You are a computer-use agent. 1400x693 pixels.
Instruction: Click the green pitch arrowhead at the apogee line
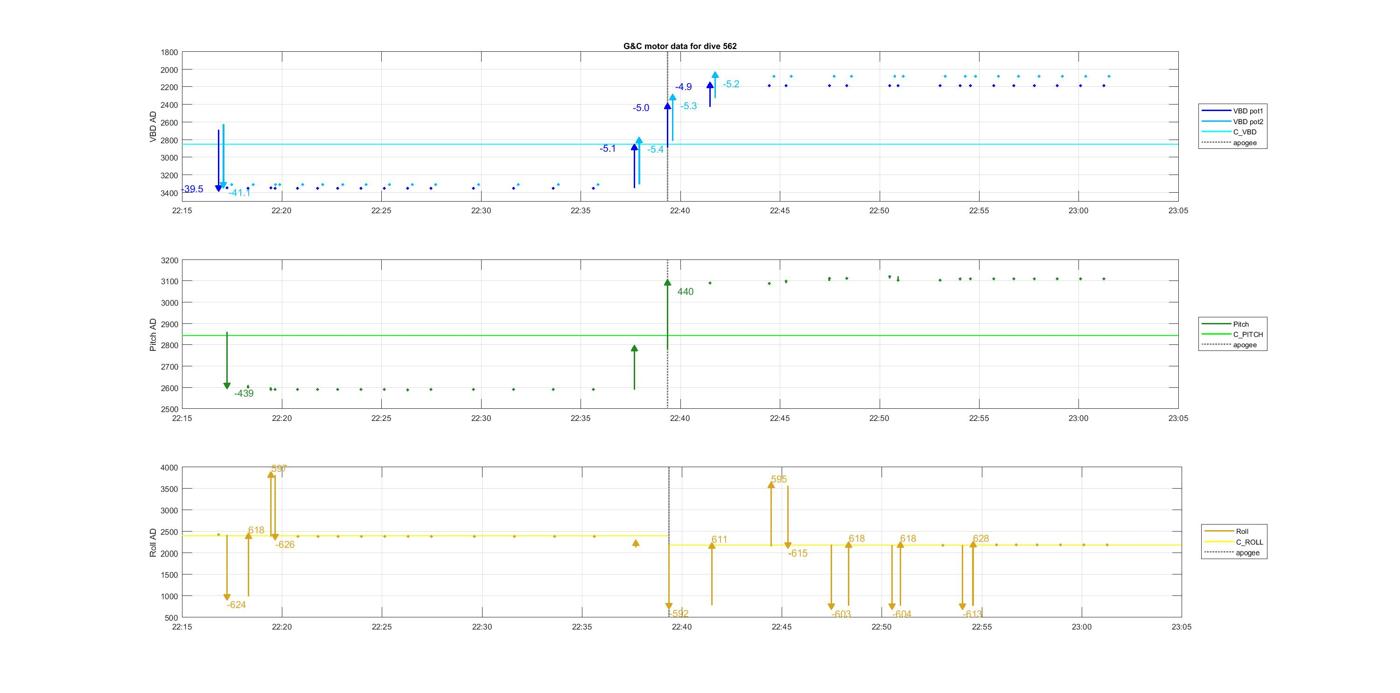[x=667, y=283]
